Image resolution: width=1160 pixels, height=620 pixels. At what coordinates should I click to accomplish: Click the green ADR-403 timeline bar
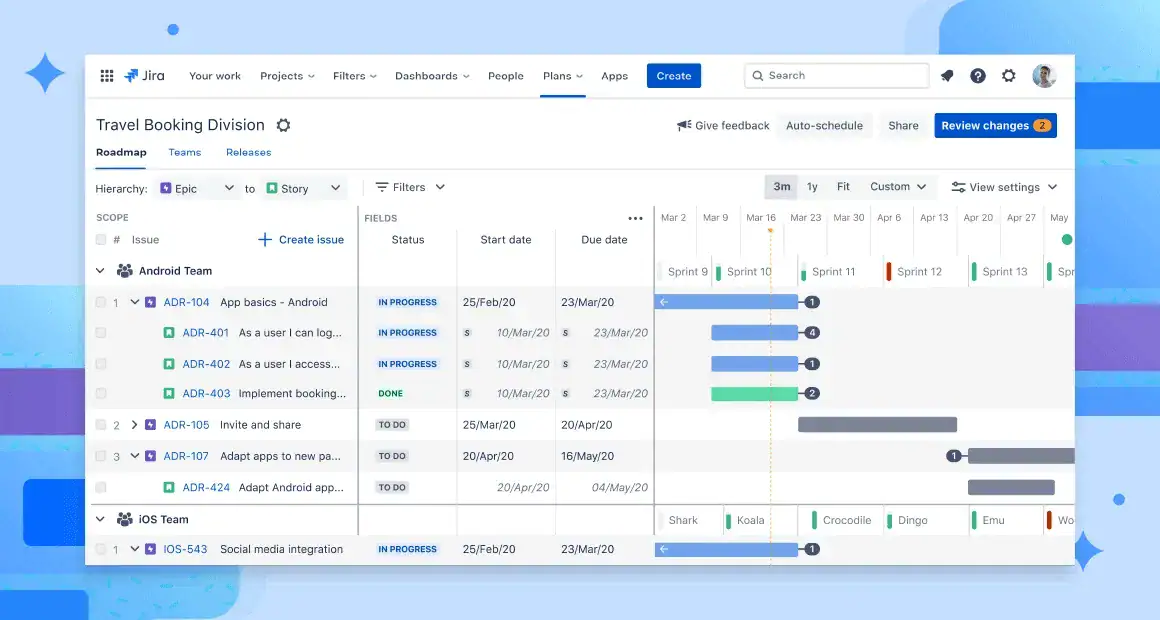click(755, 394)
